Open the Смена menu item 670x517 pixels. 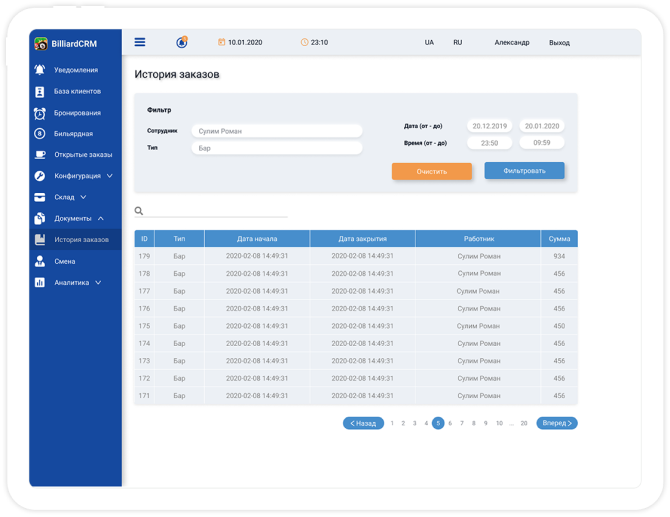[x=64, y=261]
